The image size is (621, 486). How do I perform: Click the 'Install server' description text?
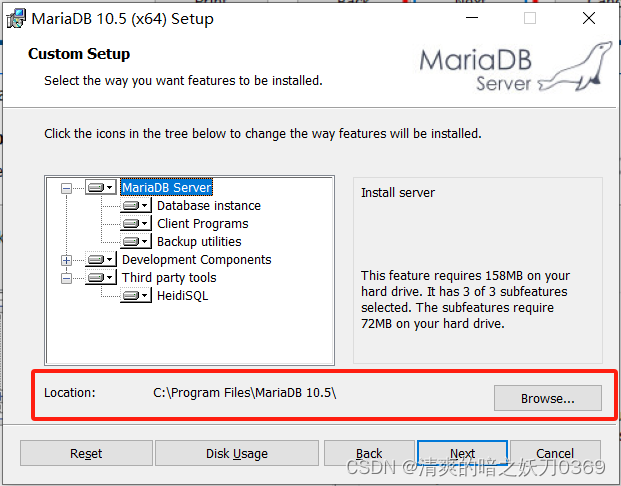[x=398, y=192]
